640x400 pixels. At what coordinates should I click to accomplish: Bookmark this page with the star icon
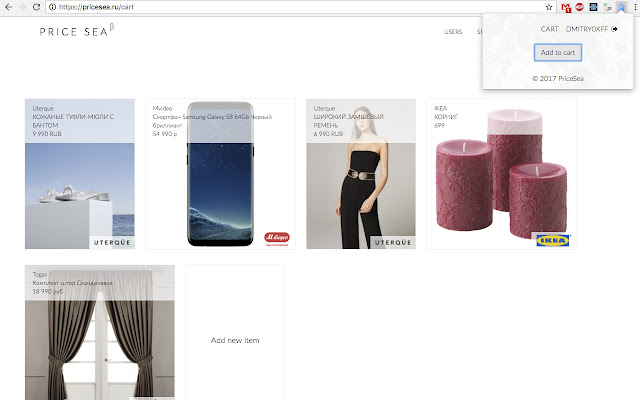coord(549,7)
